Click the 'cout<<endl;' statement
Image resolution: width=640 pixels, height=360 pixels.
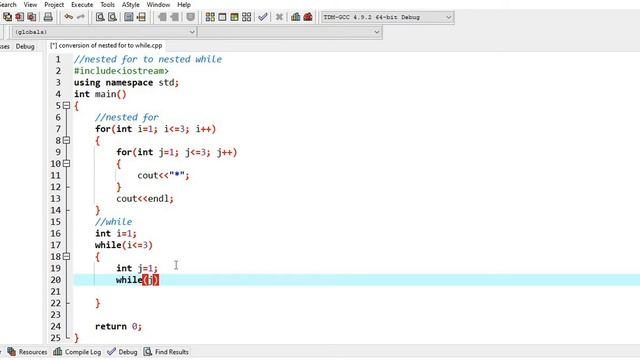[145, 199]
